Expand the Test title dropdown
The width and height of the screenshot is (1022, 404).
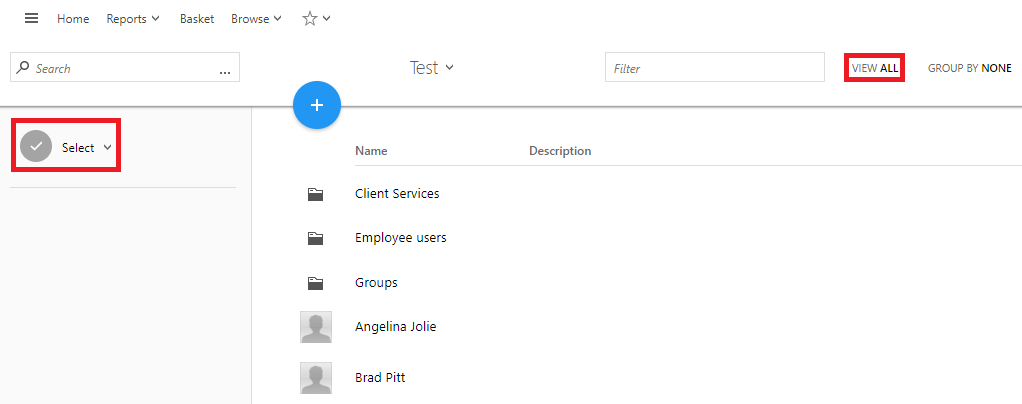431,68
